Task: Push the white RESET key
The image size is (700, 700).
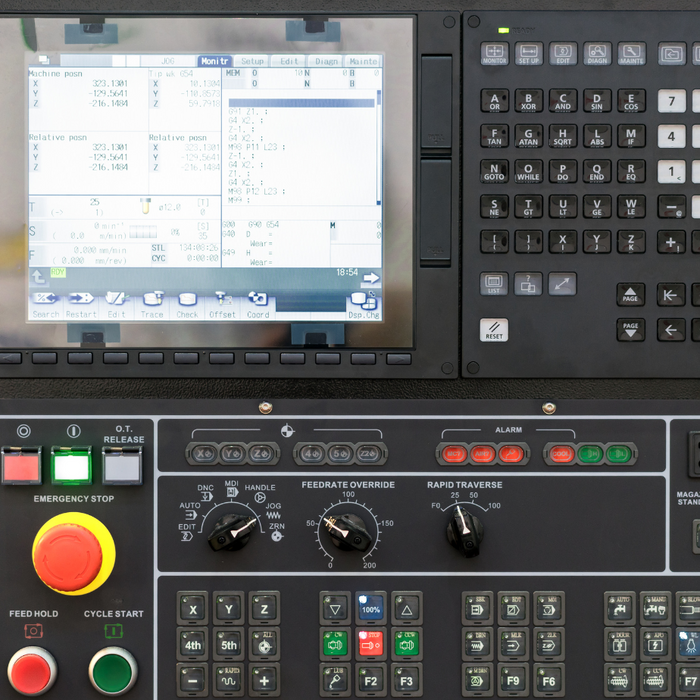Action: (x=494, y=330)
